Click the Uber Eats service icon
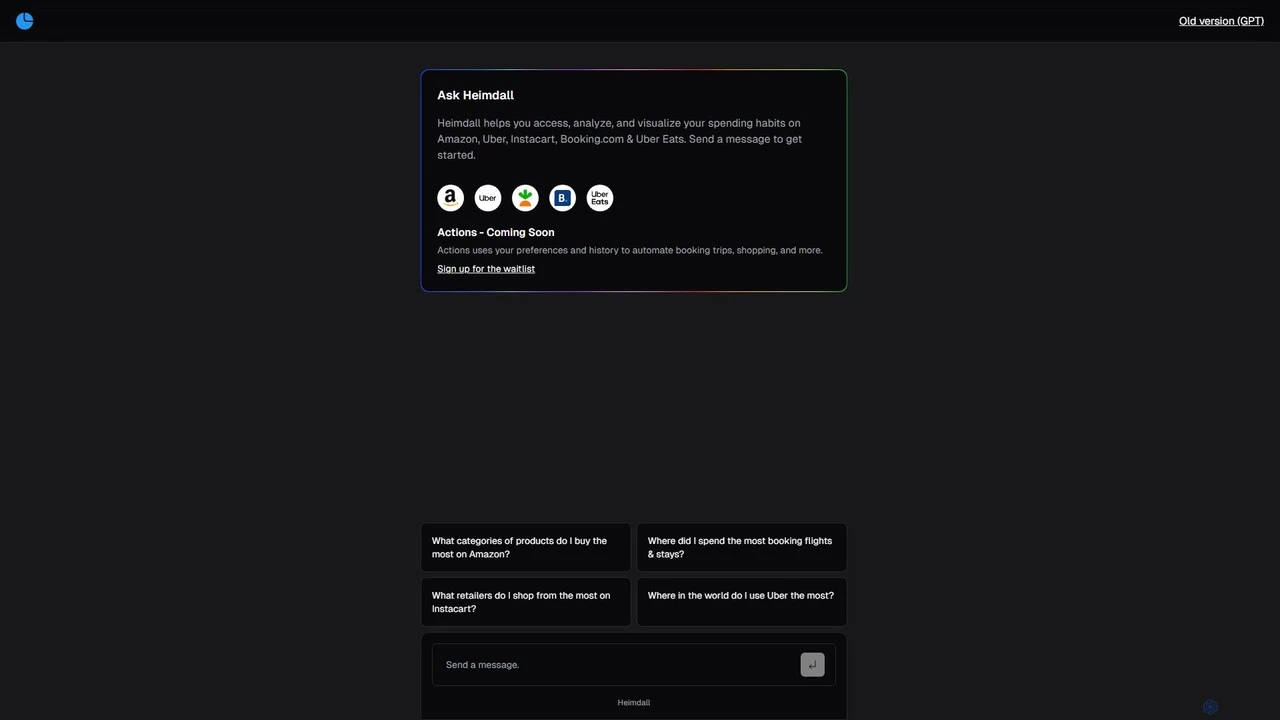This screenshot has width=1280, height=720. [x=600, y=198]
